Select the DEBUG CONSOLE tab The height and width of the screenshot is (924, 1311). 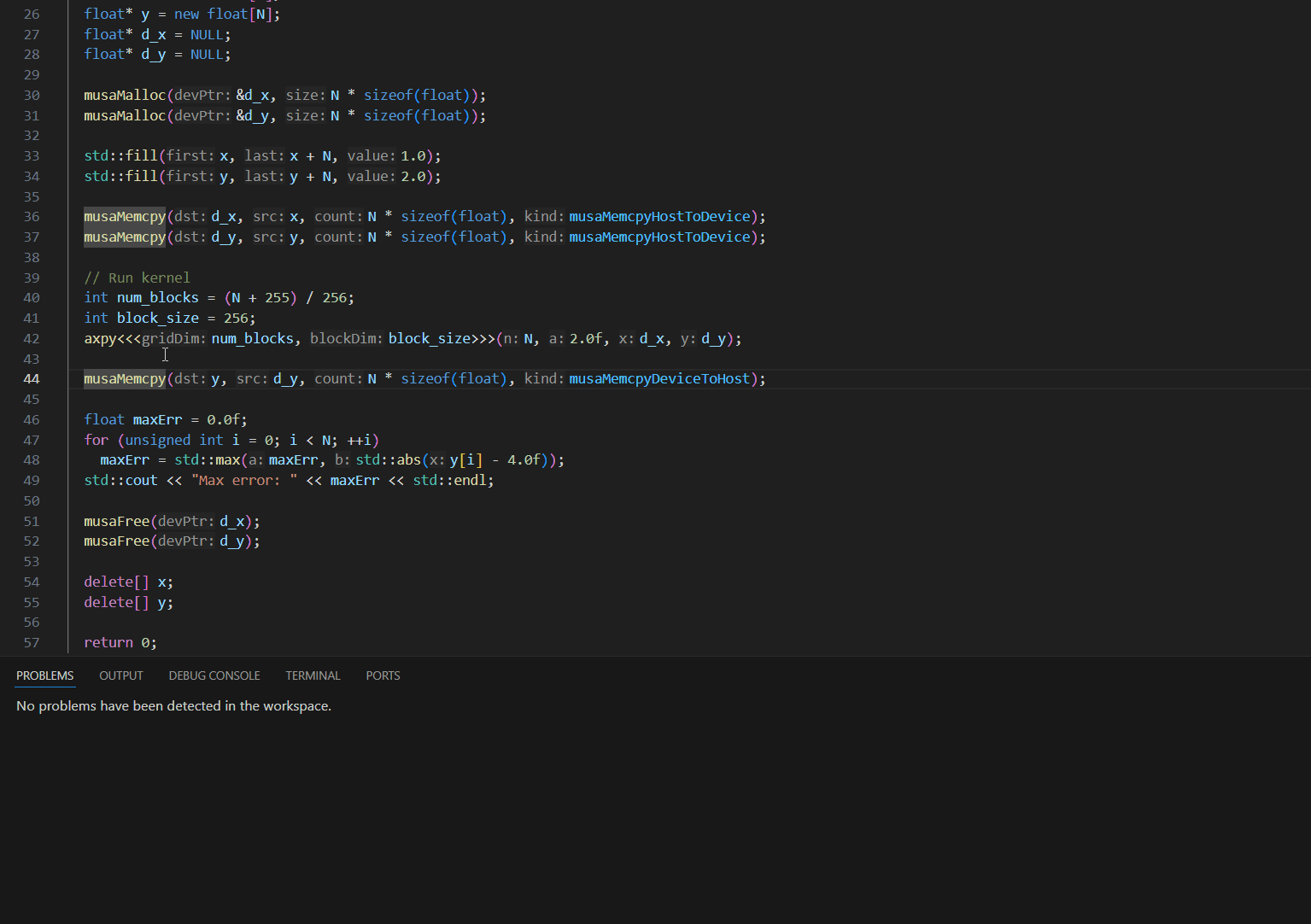point(214,675)
